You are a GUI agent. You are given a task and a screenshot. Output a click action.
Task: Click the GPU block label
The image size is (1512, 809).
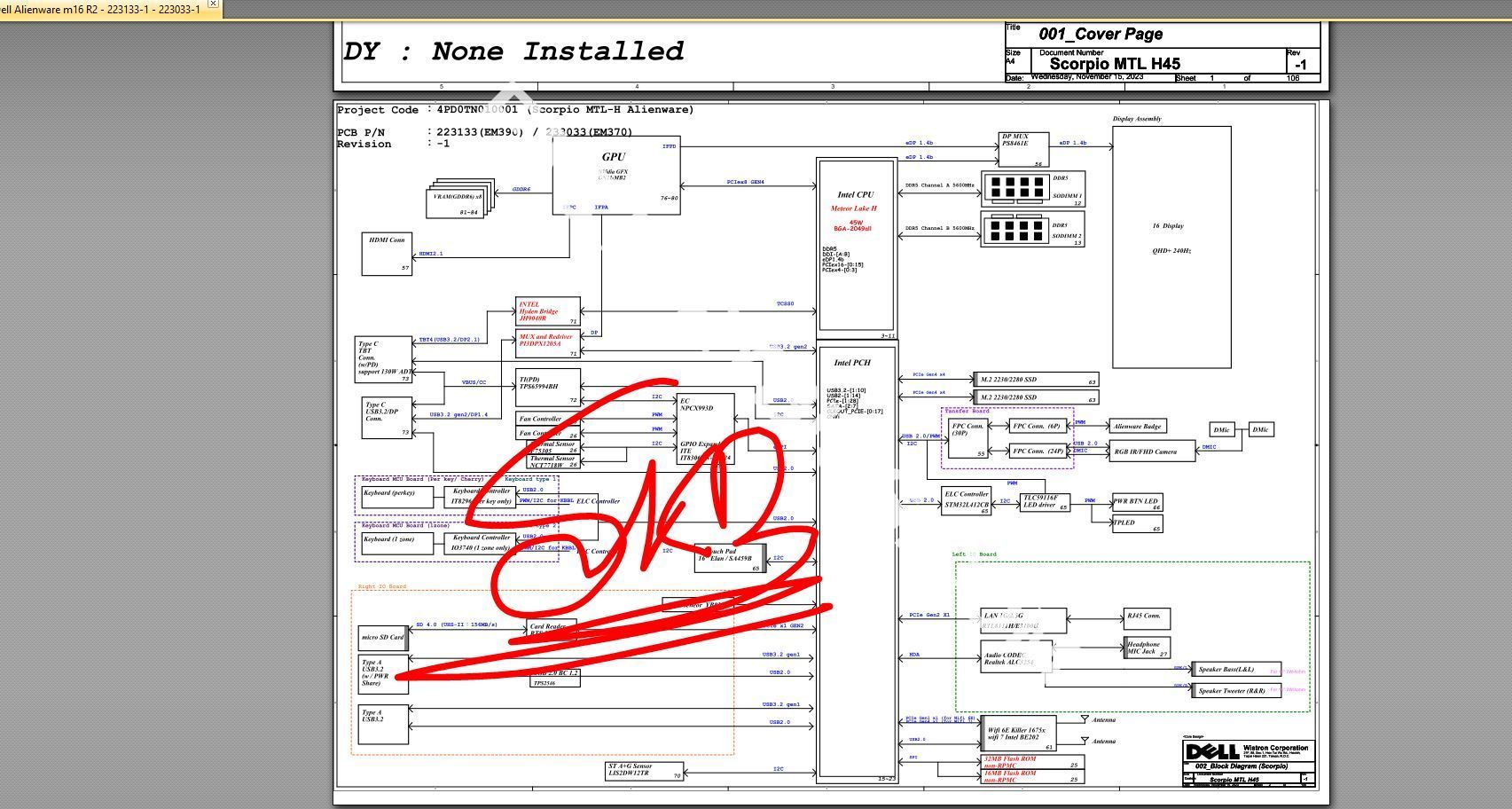click(x=614, y=157)
